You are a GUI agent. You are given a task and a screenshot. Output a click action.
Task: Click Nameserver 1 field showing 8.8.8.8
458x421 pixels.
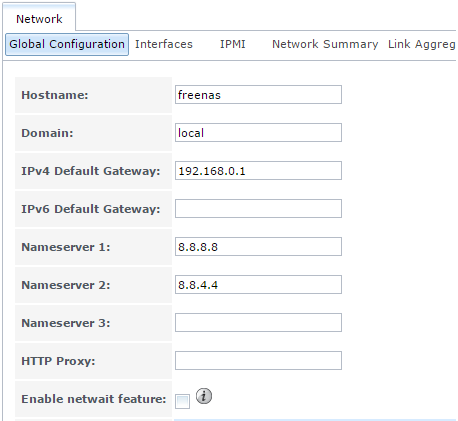coord(258,247)
